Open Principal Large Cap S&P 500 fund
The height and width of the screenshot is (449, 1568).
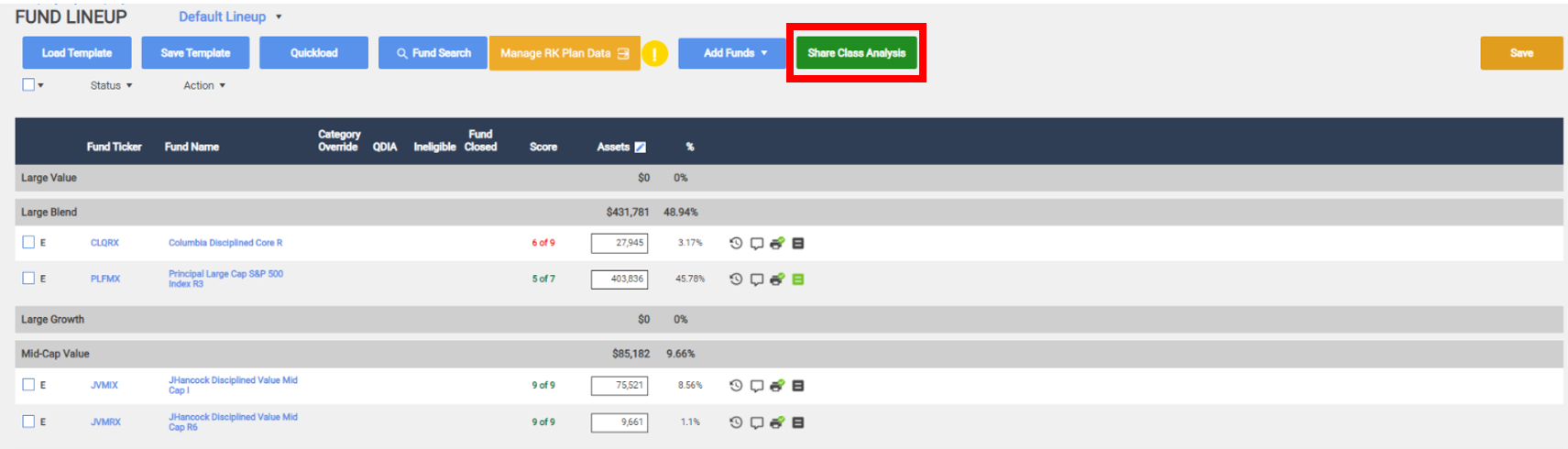[225, 279]
